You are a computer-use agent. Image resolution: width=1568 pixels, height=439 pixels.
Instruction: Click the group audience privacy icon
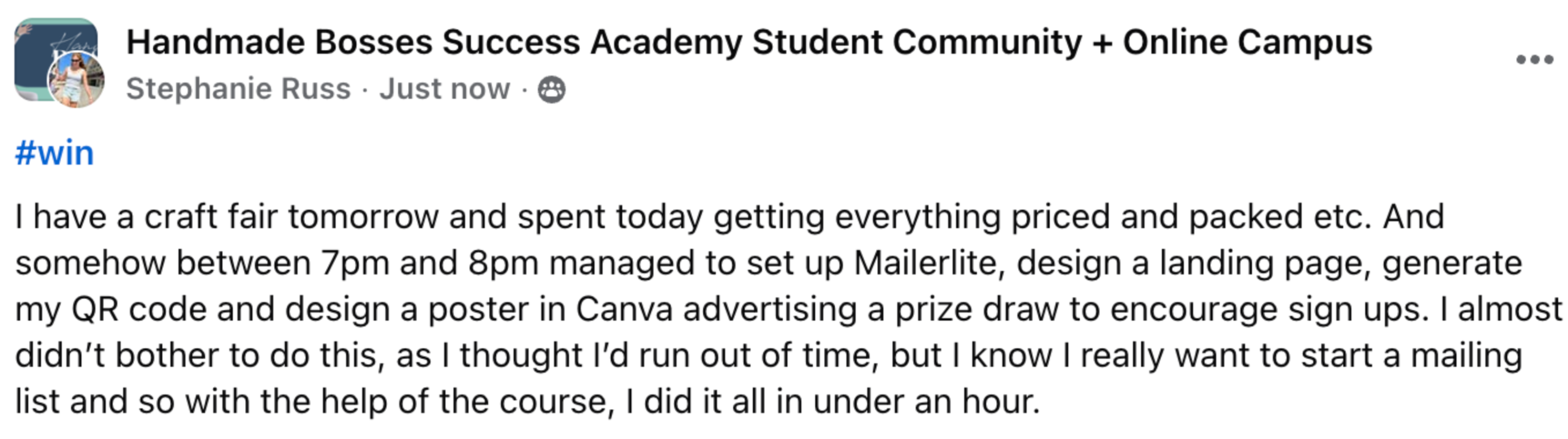(x=551, y=90)
